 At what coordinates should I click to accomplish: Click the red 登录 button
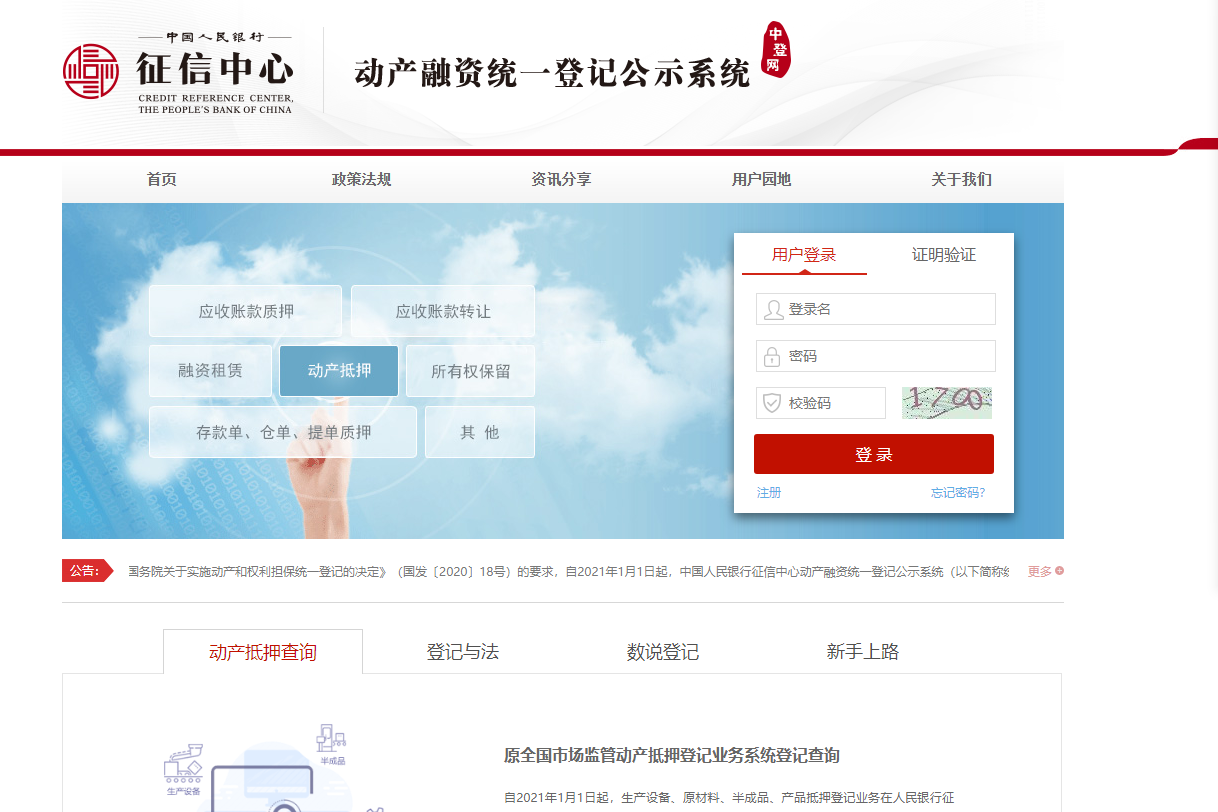[x=874, y=454]
